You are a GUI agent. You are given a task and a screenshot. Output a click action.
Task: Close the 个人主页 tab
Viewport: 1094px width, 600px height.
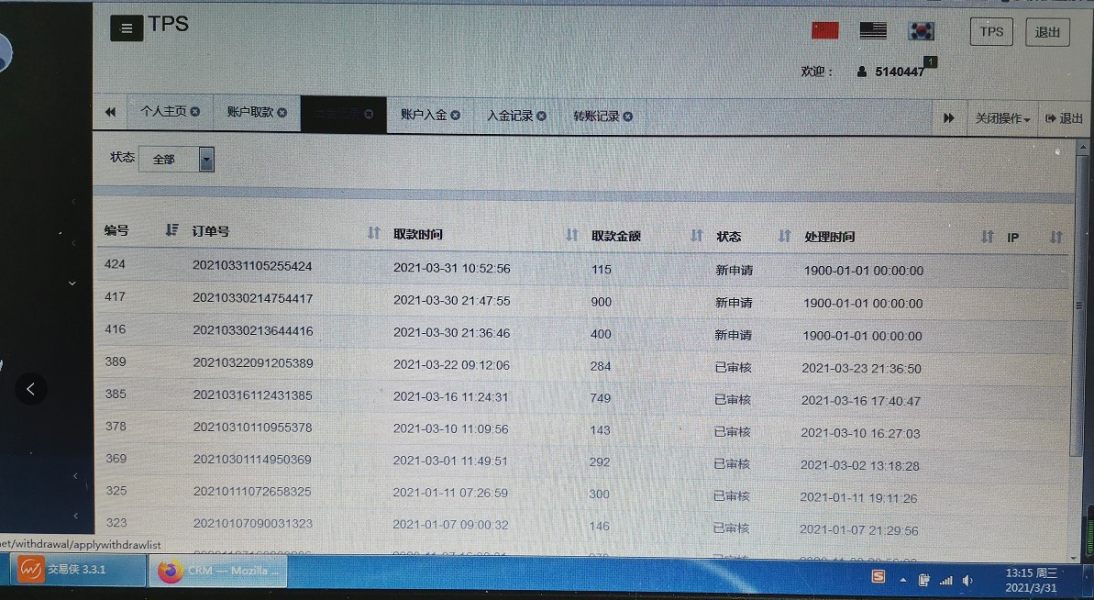click(x=195, y=112)
